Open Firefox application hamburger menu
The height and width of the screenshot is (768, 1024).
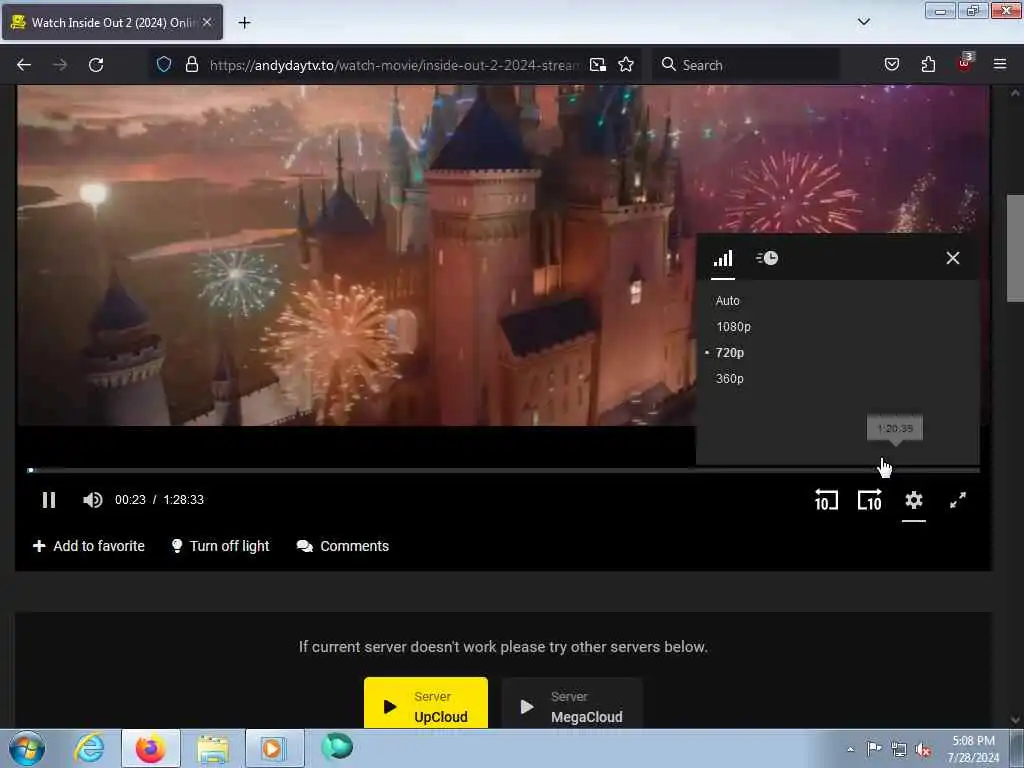(1000, 65)
